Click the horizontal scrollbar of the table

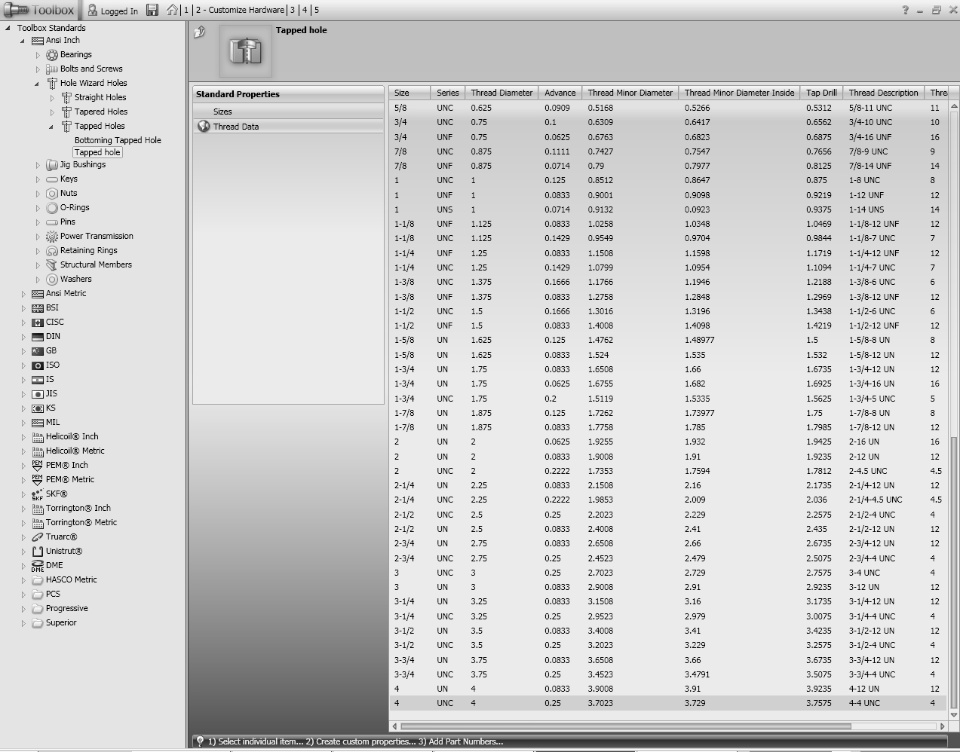click(624, 726)
